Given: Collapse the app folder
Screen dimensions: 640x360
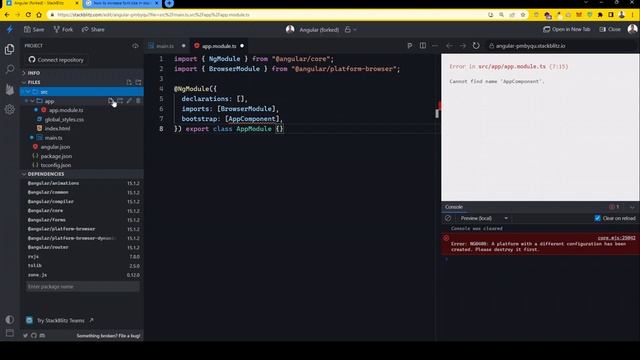Looking at the screenshot, I should 32,101.
